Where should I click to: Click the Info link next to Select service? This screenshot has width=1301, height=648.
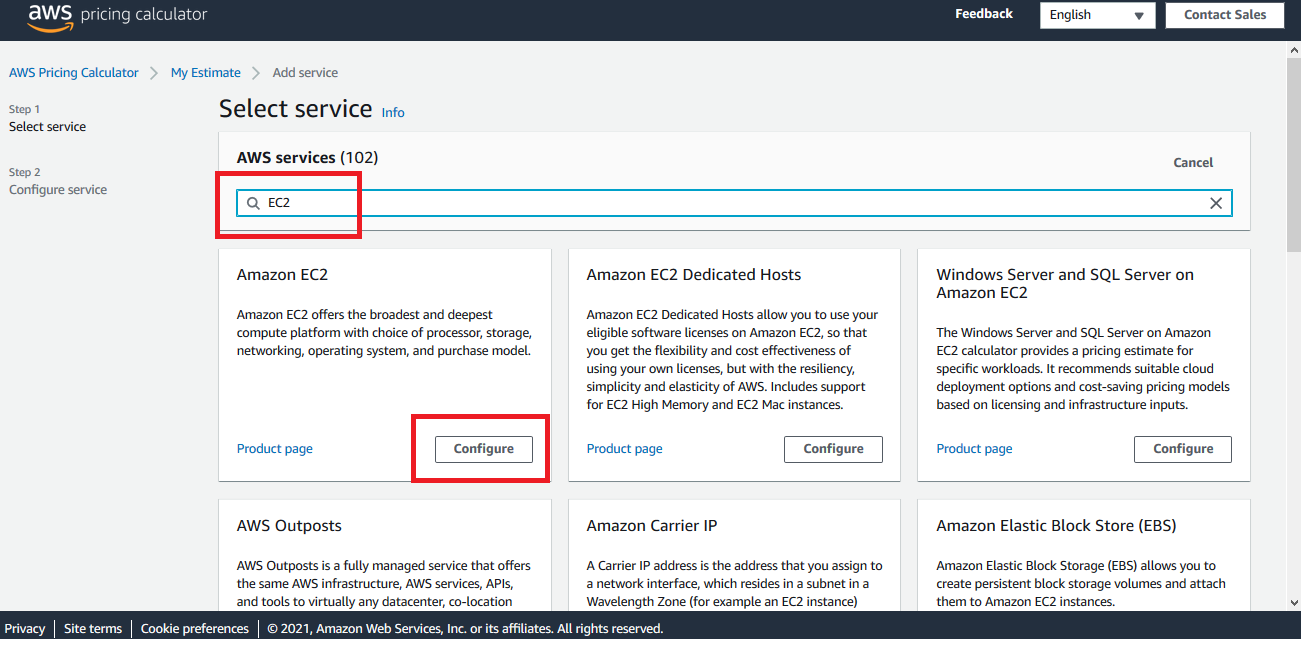tap(393, 113)
